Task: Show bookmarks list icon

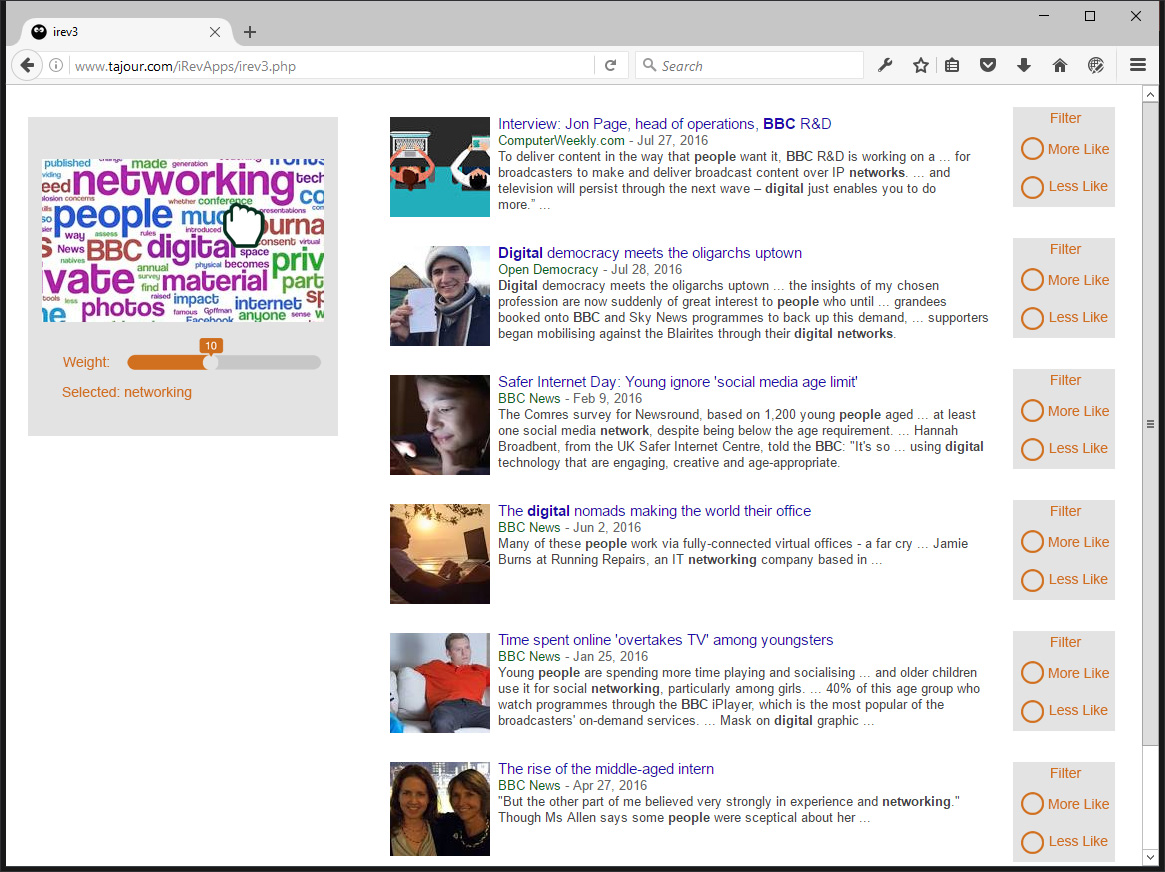Action: (x=952, y=65)
